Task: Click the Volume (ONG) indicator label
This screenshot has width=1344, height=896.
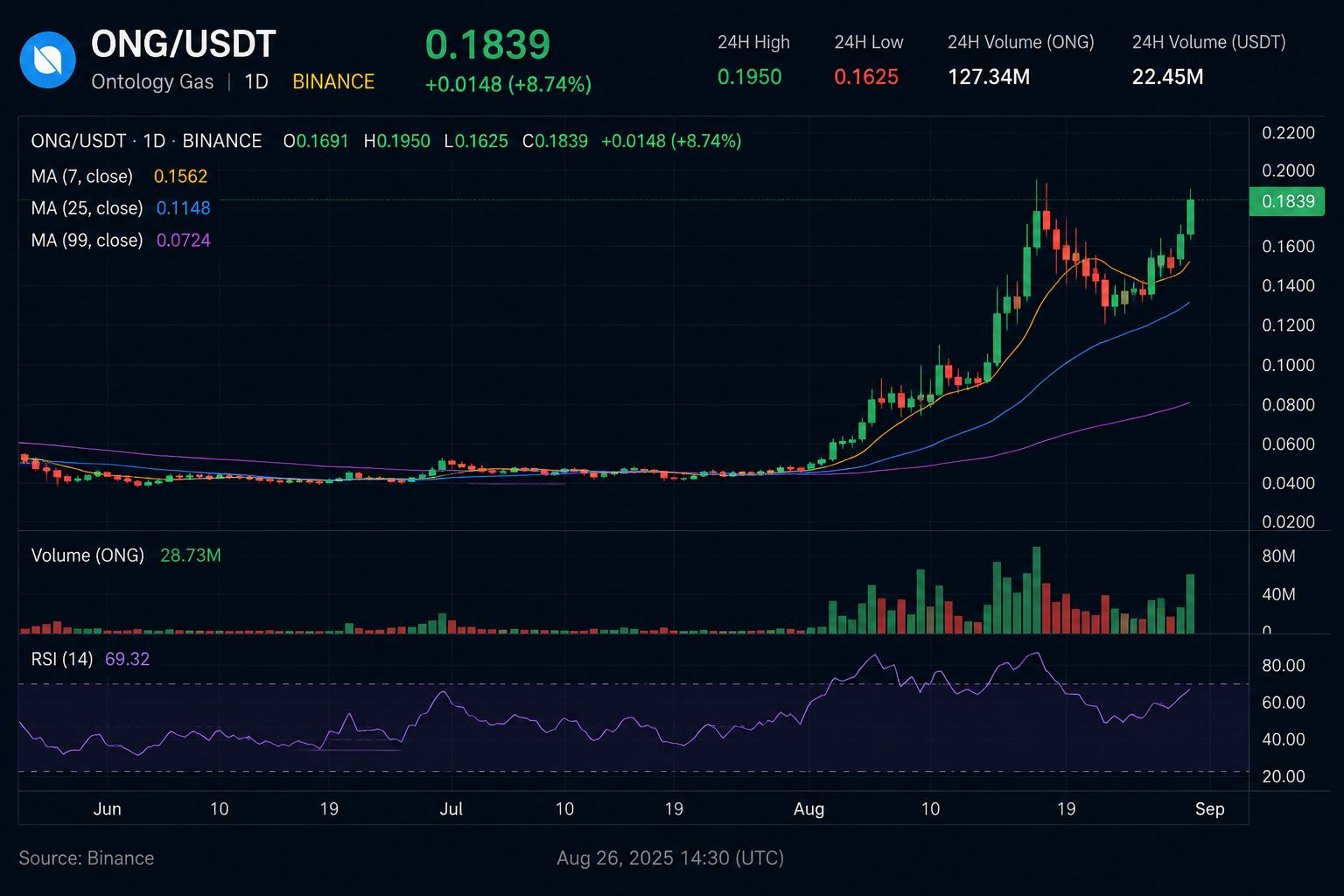Action: point(87,556)
